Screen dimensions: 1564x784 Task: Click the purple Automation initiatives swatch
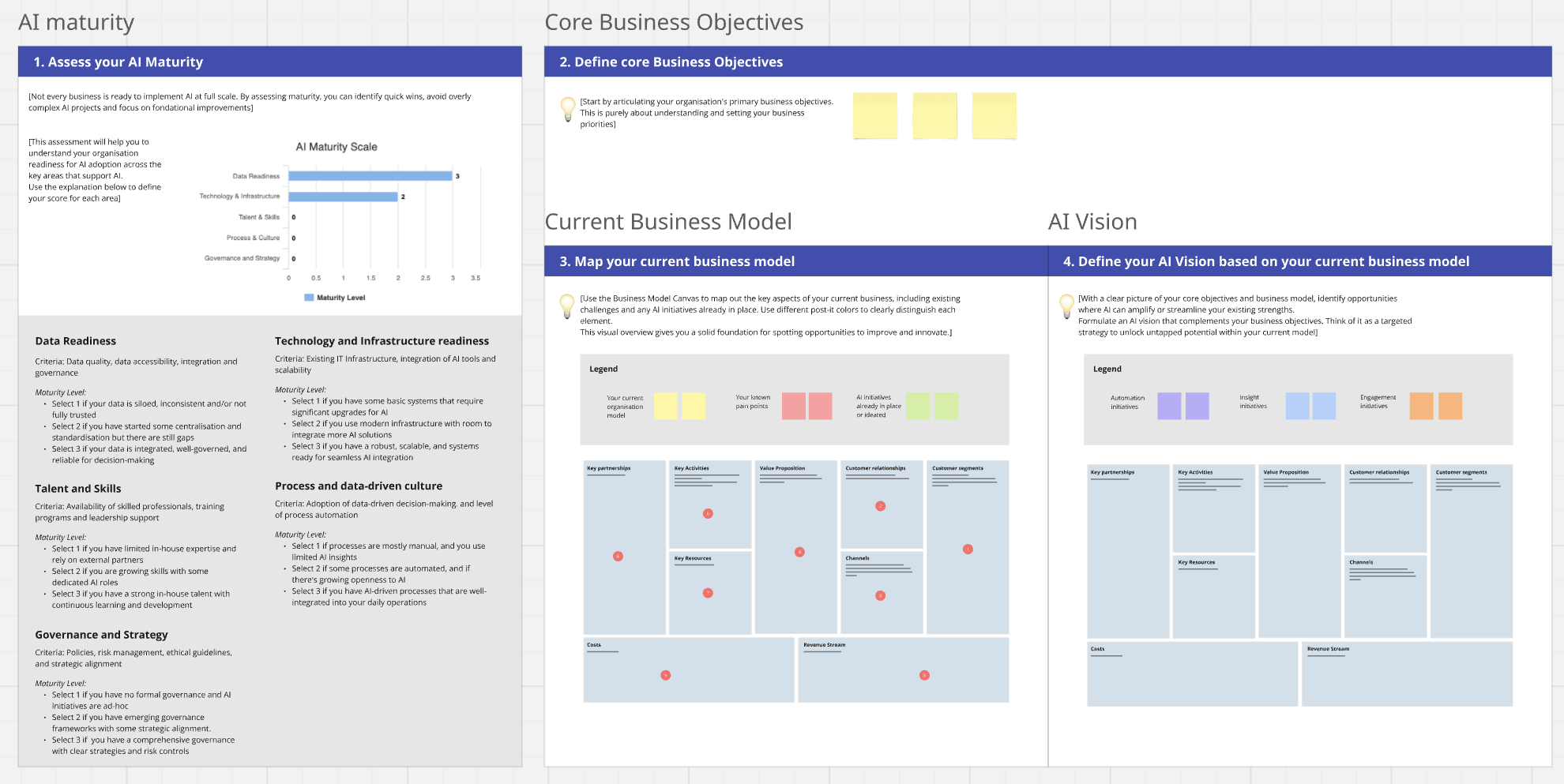(1171, 405)
